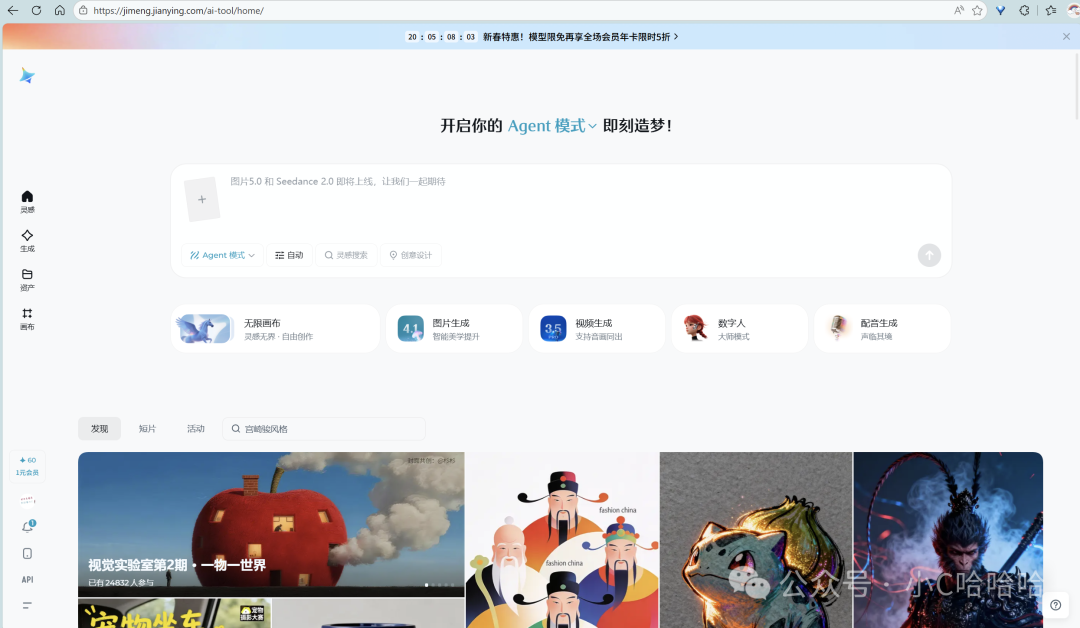Screen dimensions: 1080x628
Task: Open the Monkey King artwork thumbnail
Action: 948,540
